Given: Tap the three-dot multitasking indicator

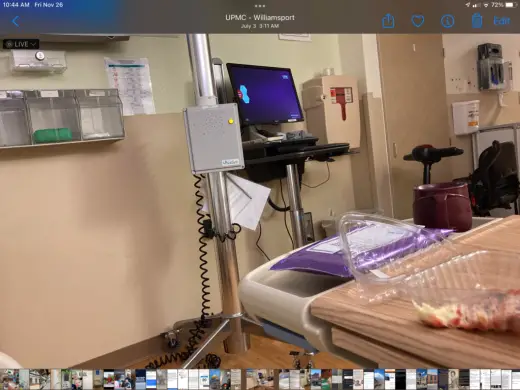Looking at the screenshot, I should pyautogui.click(x=260, y=6).
